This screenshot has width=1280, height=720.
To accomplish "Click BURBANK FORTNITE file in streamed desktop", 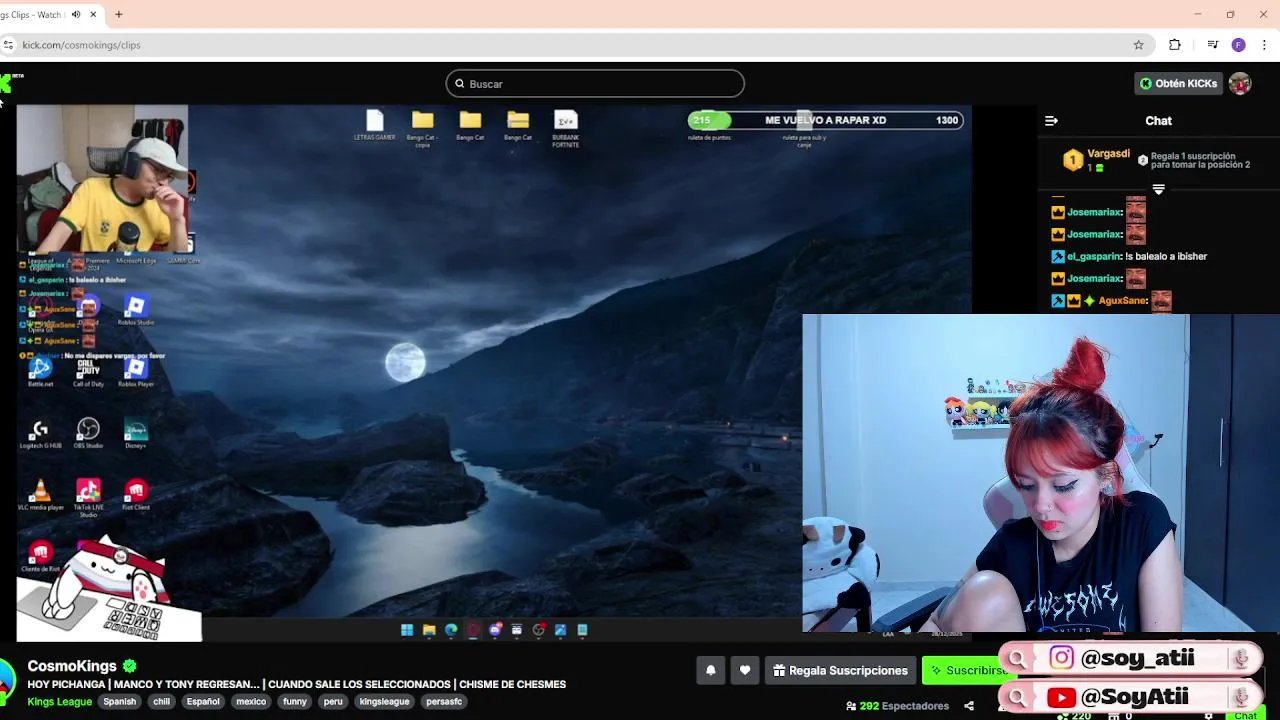I will point(565,128).
